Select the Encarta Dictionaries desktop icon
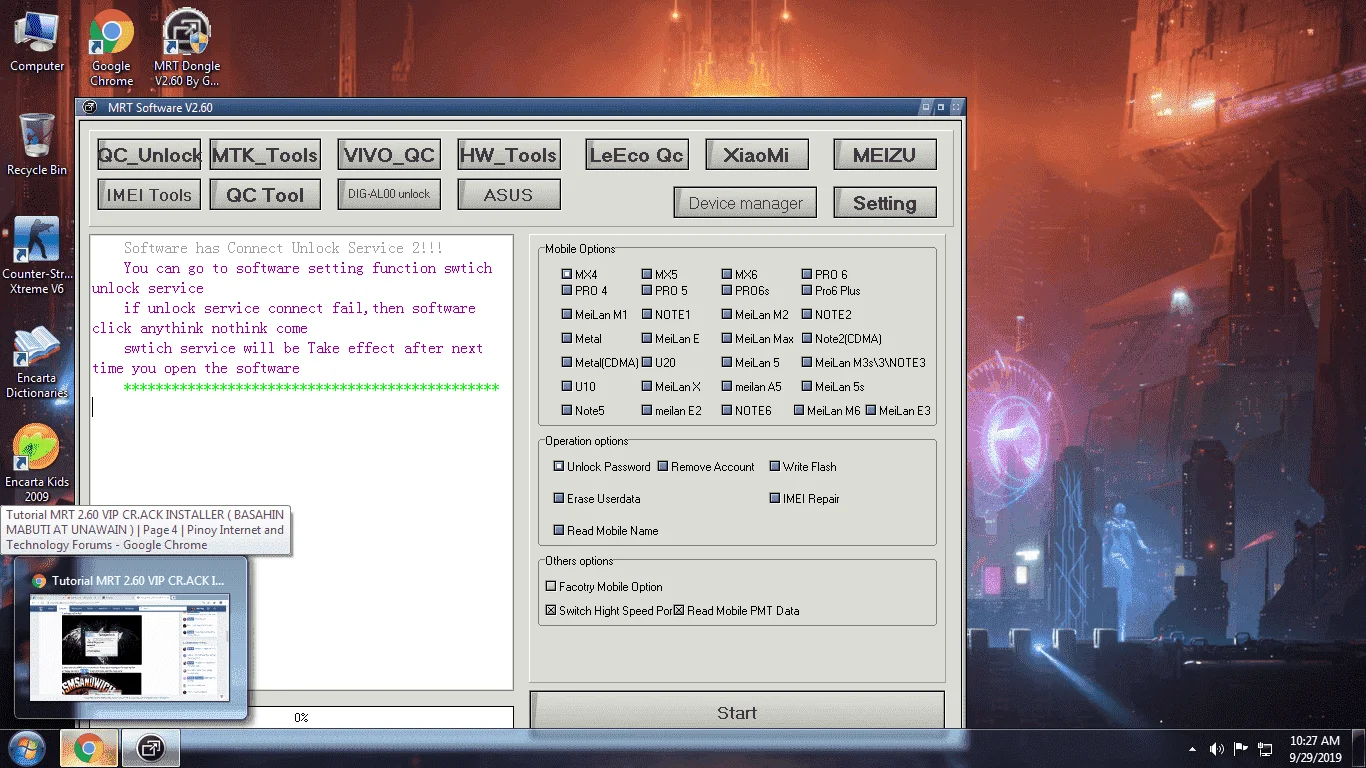 click(37, 362)
